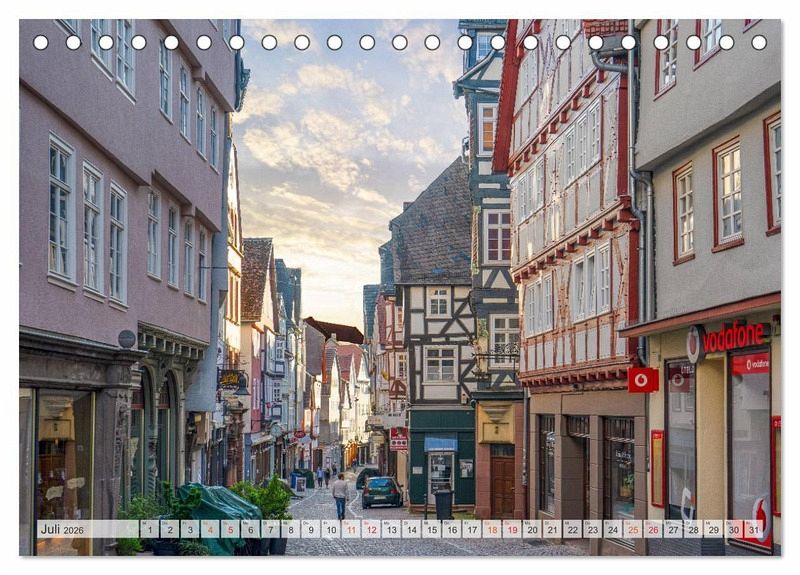Select day 26 in the calendar strip
800x575 pixels.
point(653,530)
